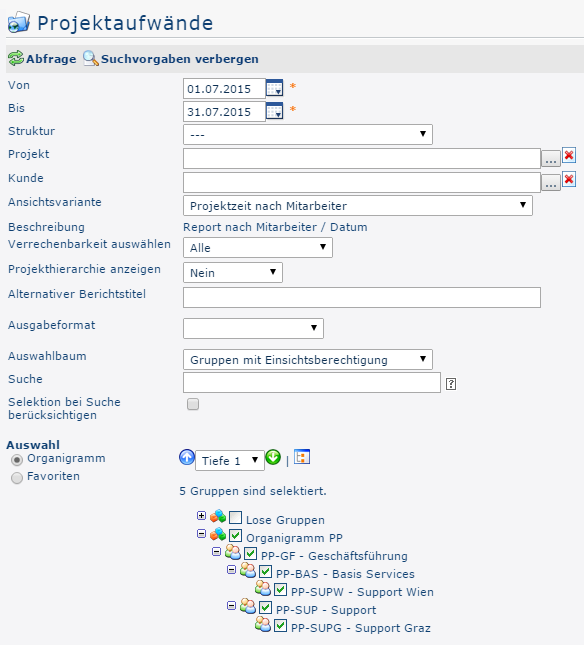
Task: Click Suchvorgaben verbergen
Action: click(x=171, y=59)
